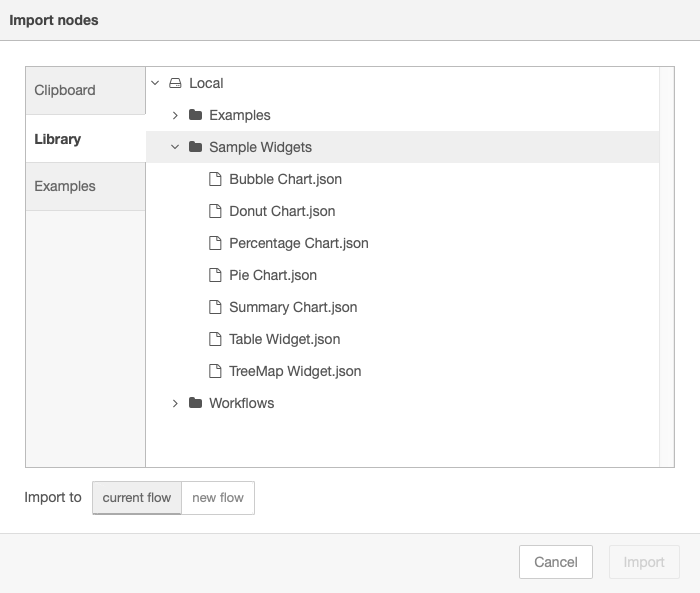The height and width of the screenshot is (593, 700).
Task: Click the Sample Widgets folder icon
Action: (x=195, y=147)
